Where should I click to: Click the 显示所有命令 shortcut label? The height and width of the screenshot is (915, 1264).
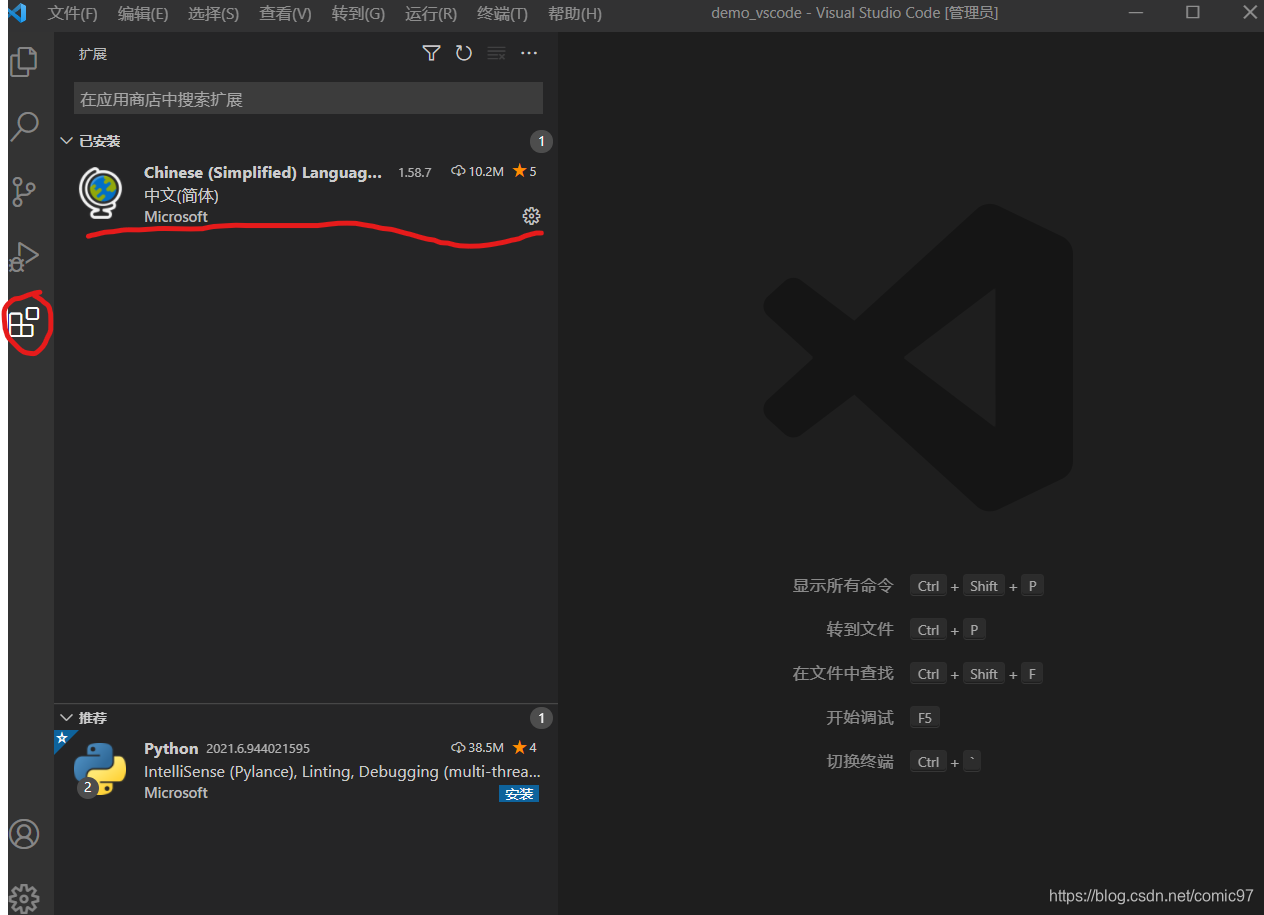click(x=843, y=586)
